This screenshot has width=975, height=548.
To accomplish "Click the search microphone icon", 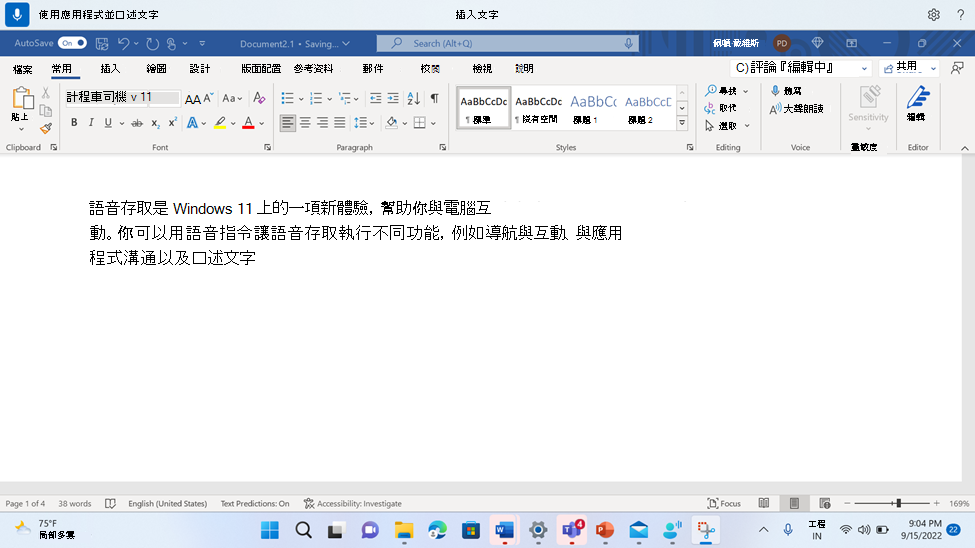I will coord(629,43).
